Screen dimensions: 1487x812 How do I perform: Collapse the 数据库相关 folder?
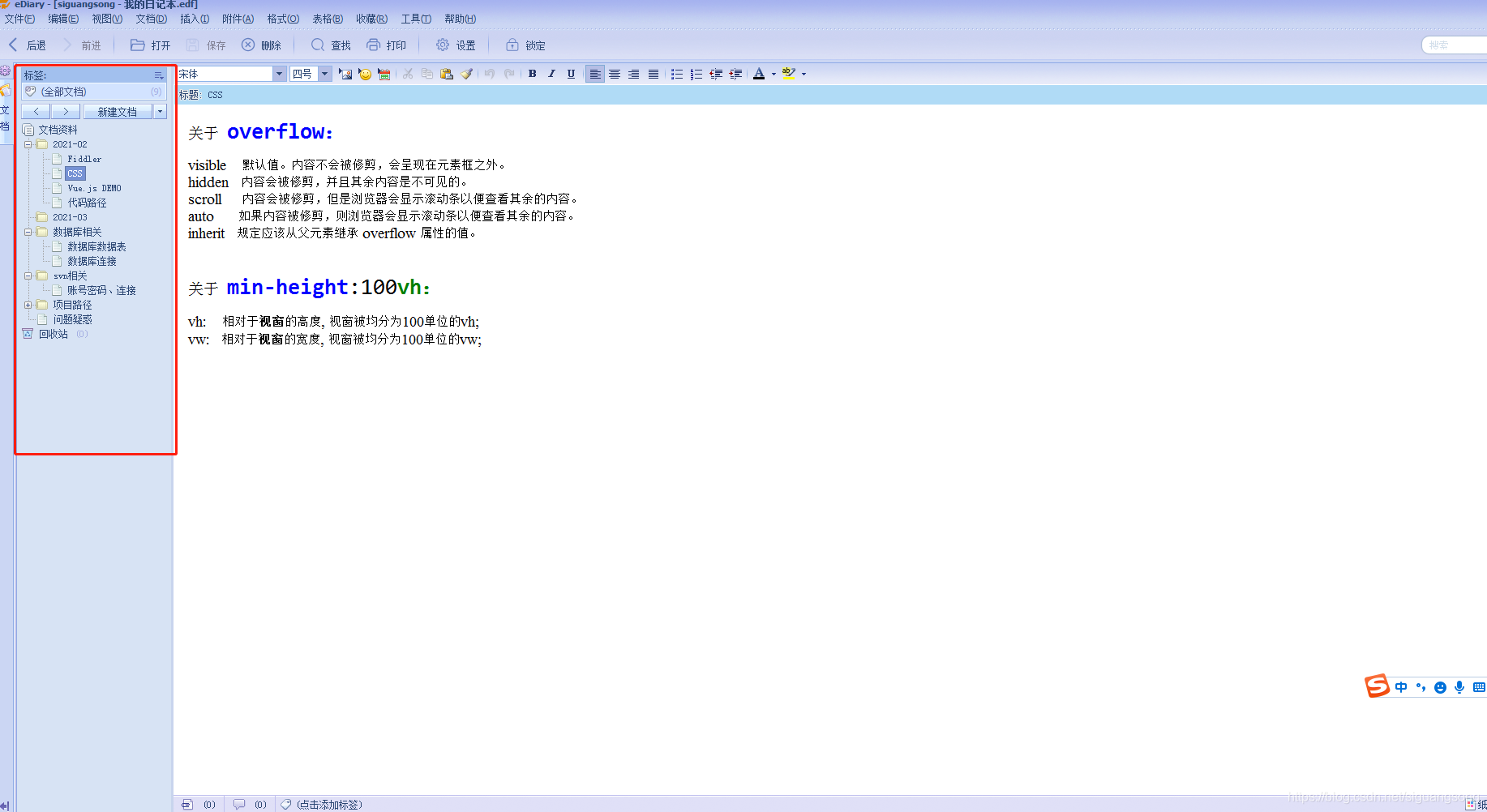click(x=28, y=232)
